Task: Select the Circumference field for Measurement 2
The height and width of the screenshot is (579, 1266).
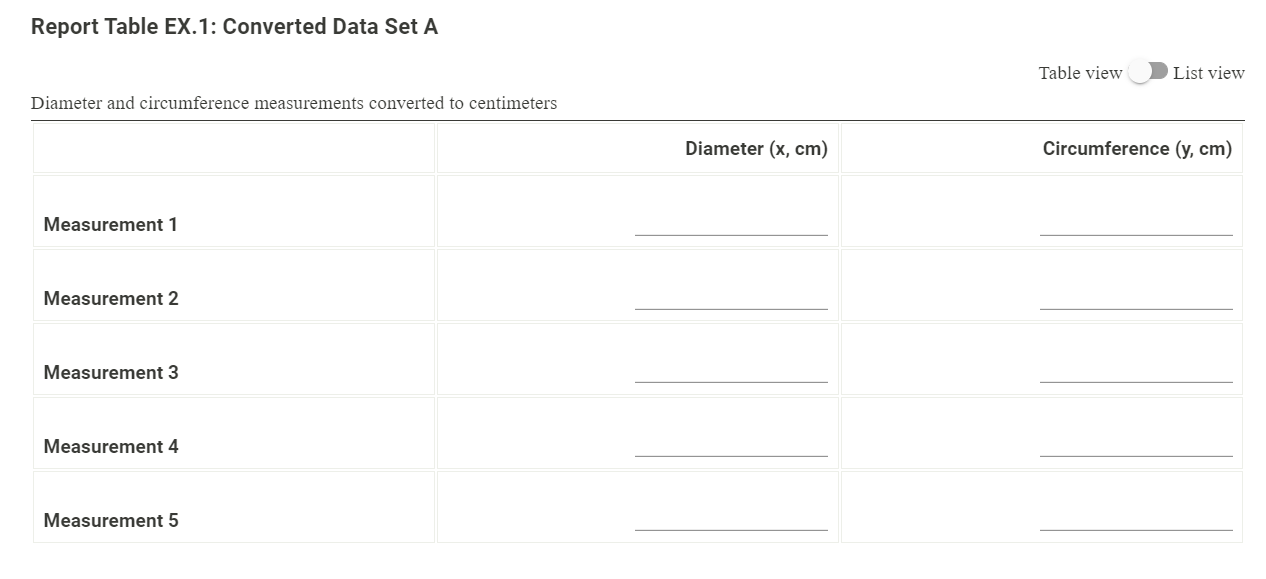Action: [x=1137, y=302]
